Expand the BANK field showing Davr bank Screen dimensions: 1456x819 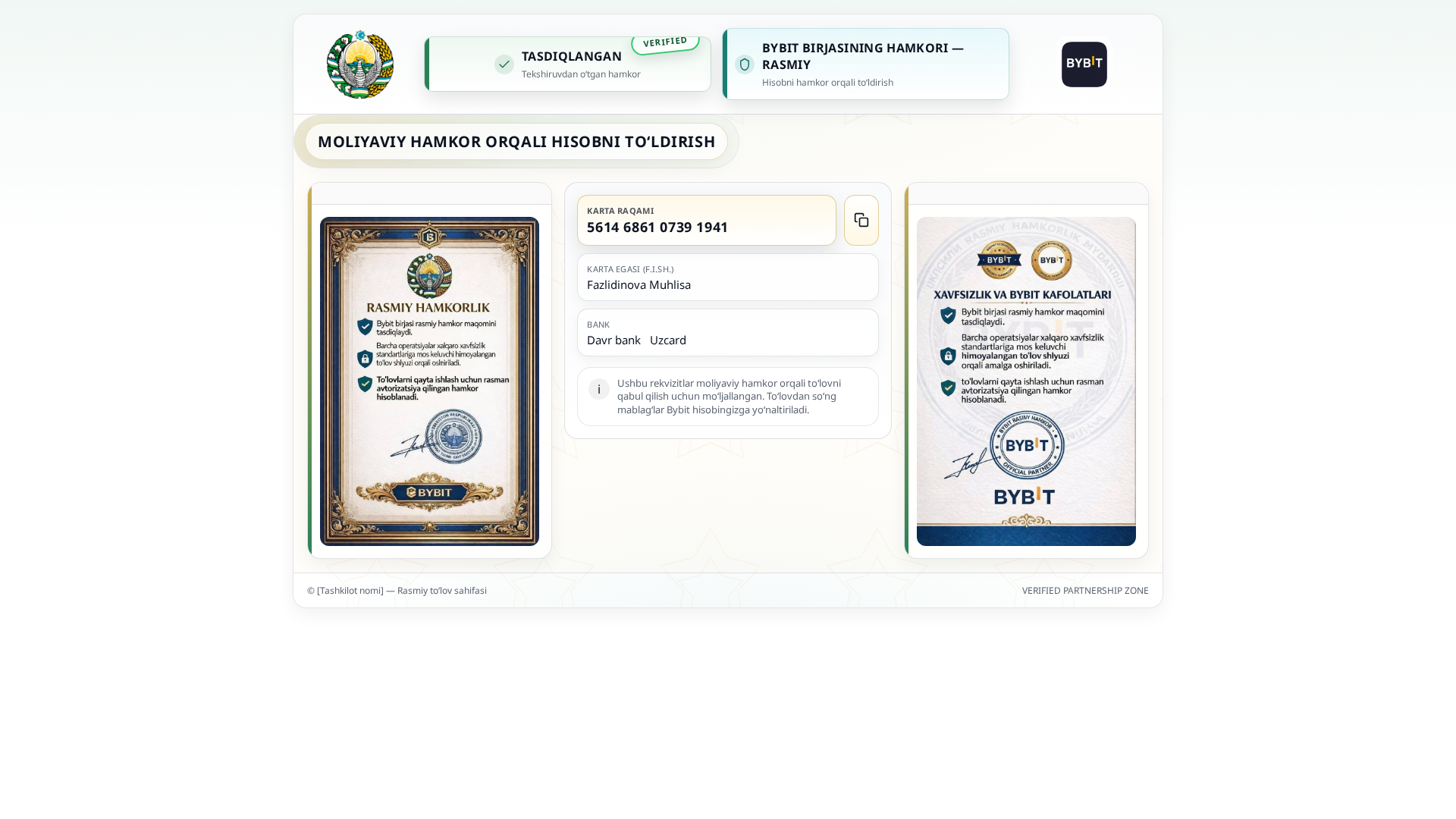pyautogui.click(x=727, y=332)
